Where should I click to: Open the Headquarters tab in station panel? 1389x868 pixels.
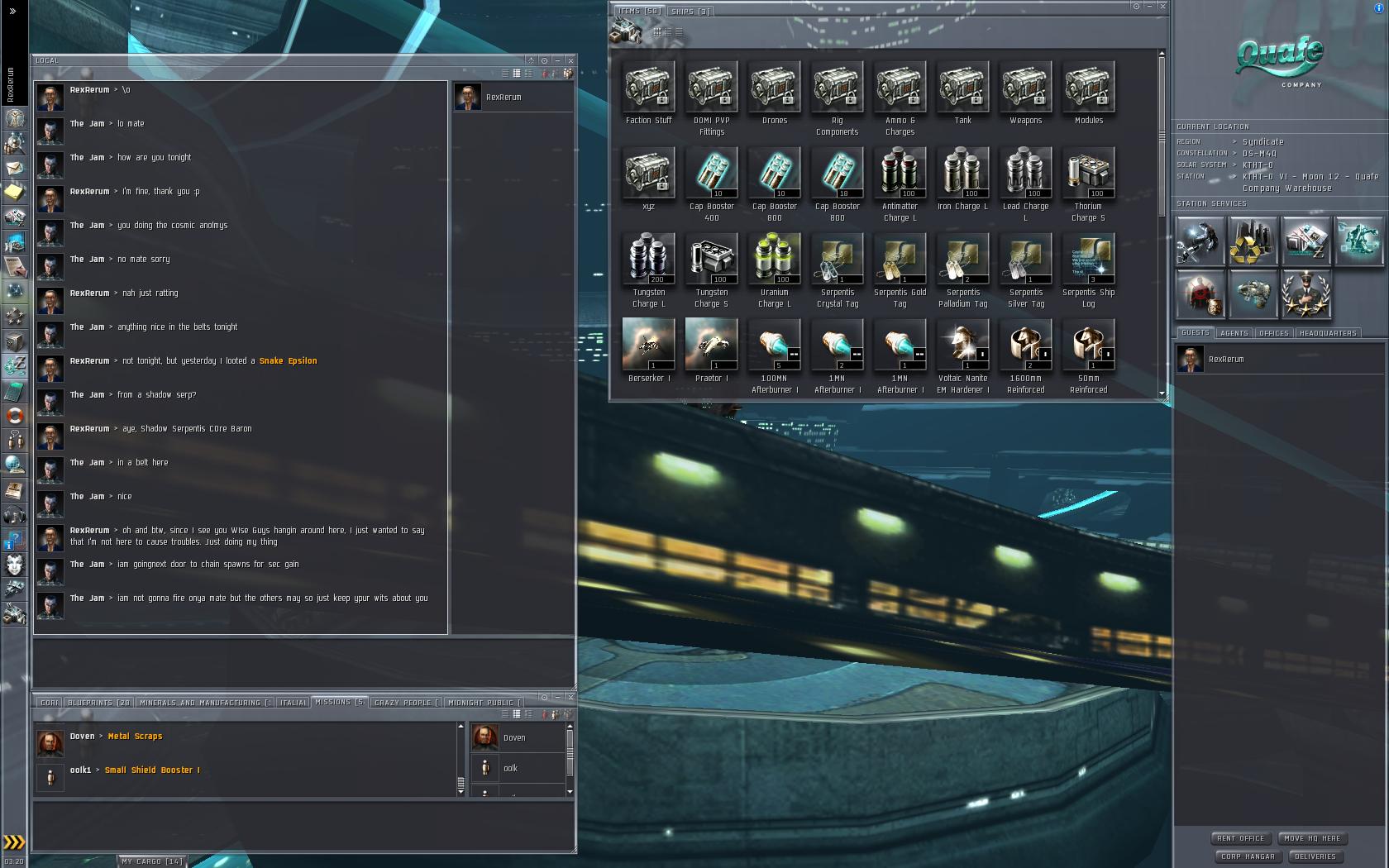pyautogui.click(x=1328, y=333)
